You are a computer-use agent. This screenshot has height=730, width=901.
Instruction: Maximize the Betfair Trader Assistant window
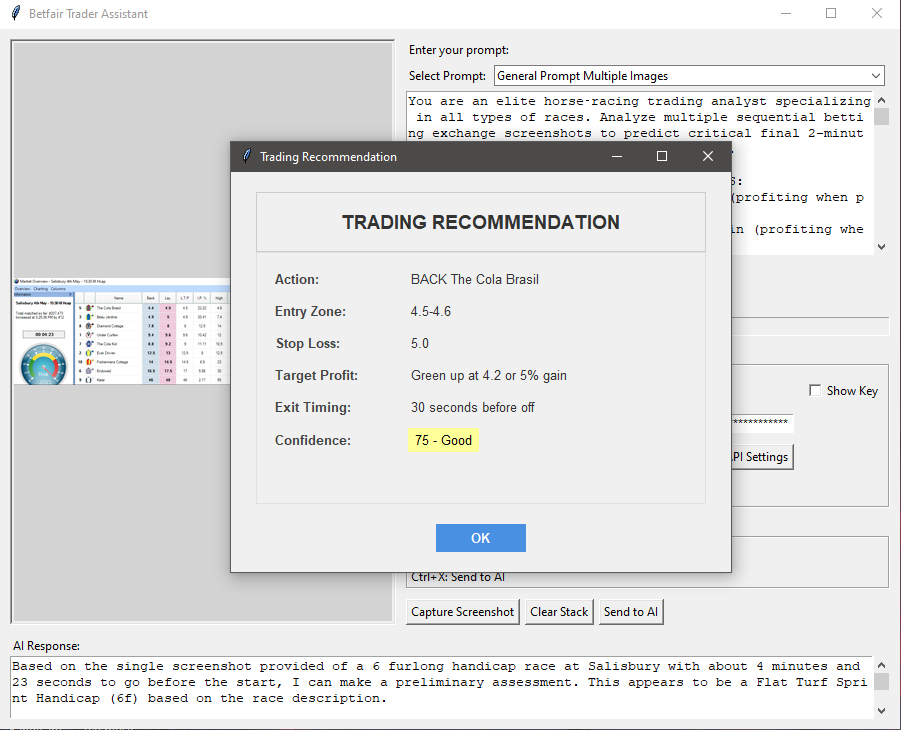(831, 13)
